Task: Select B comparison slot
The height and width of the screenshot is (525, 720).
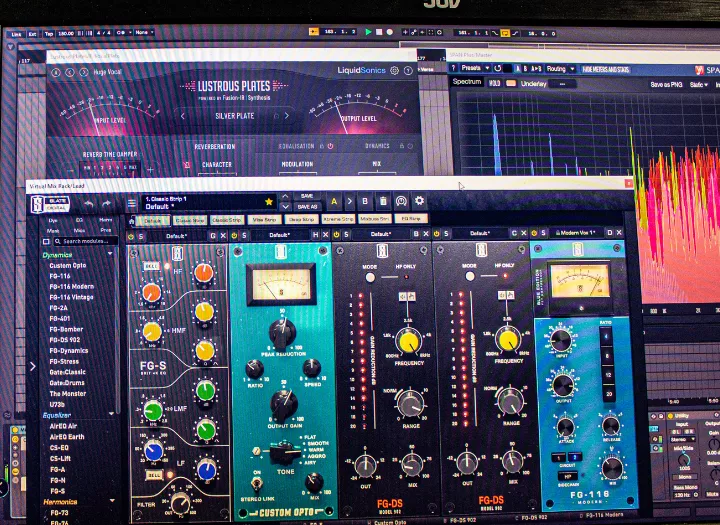Action: point(365,201)
